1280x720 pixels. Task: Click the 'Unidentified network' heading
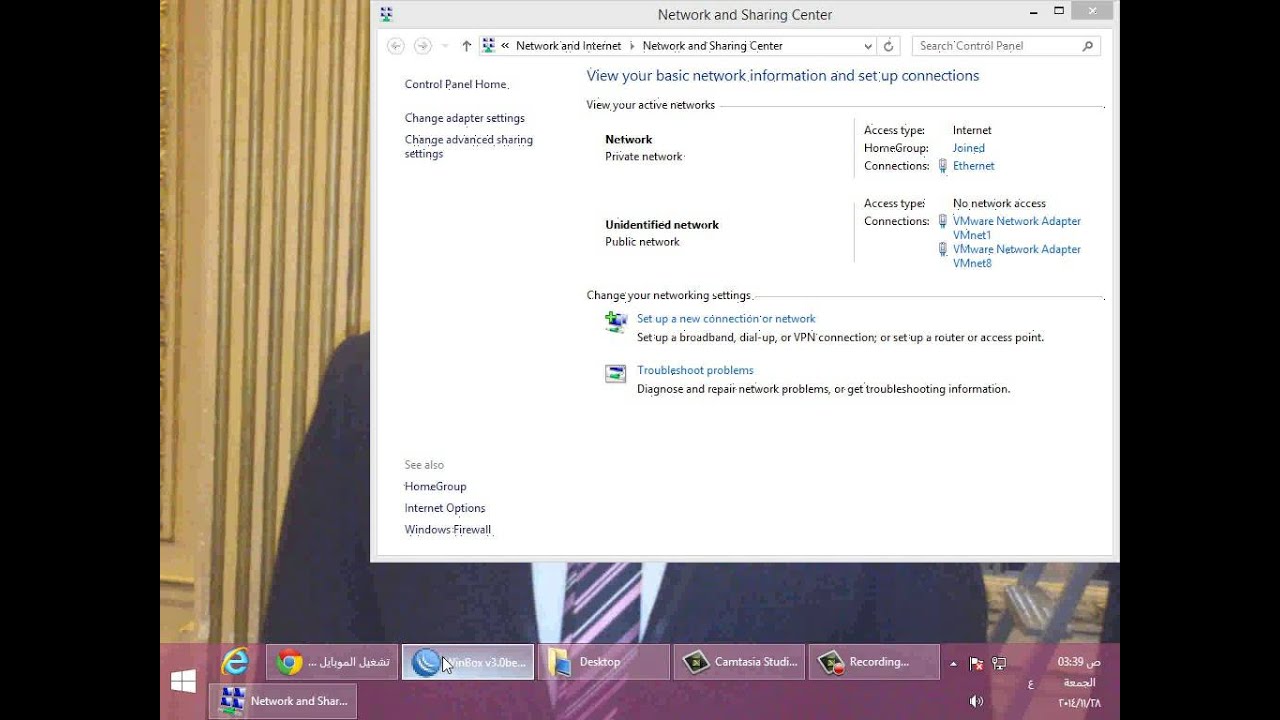pyautogui.click(x=662, y=225)
